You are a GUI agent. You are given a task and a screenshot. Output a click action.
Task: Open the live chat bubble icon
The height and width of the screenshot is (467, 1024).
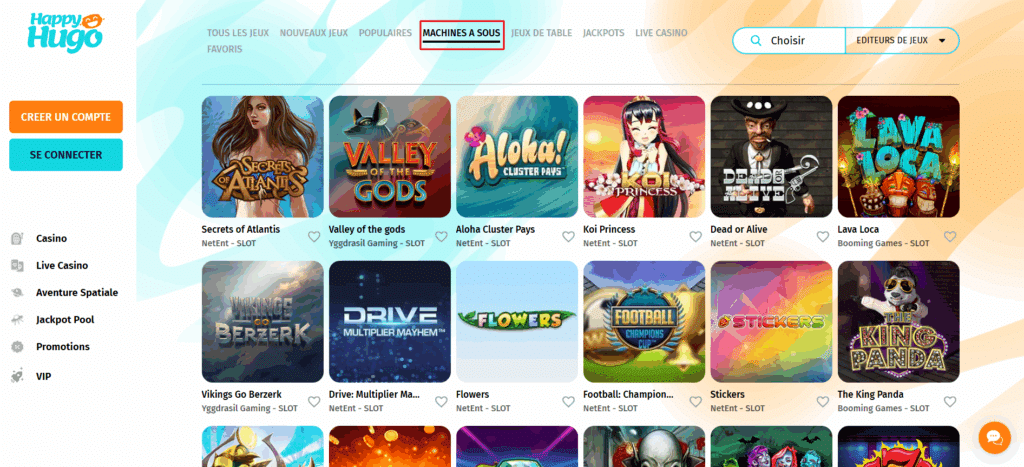click(995, 437)
